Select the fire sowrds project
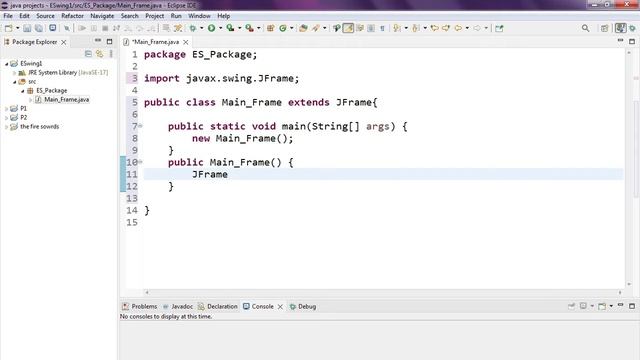The width and height of the screenshot is (640, 360). click(x=39, y=127)
